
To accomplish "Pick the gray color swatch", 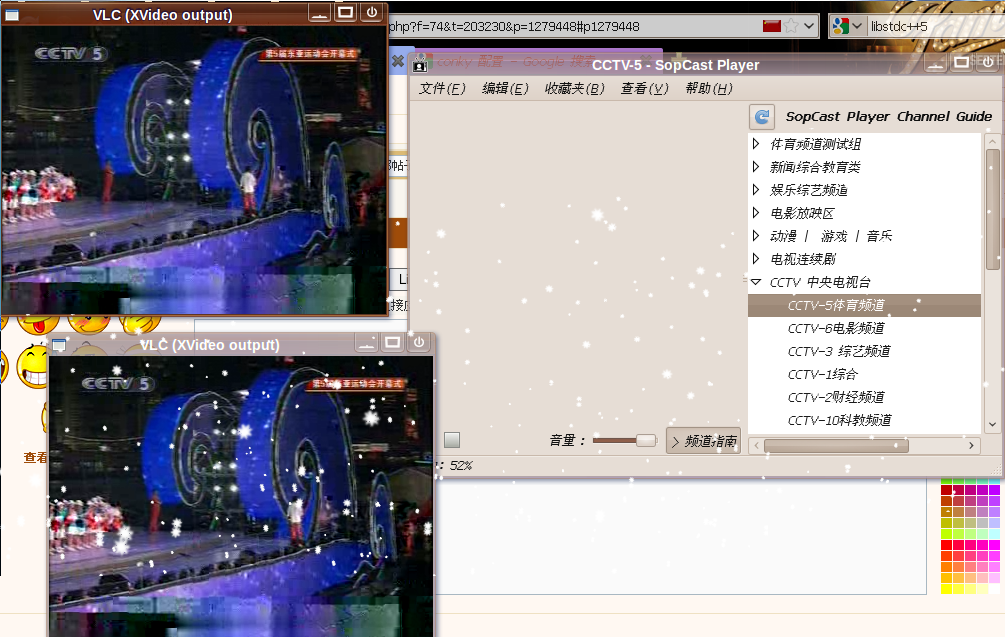I will coord(982,523).
